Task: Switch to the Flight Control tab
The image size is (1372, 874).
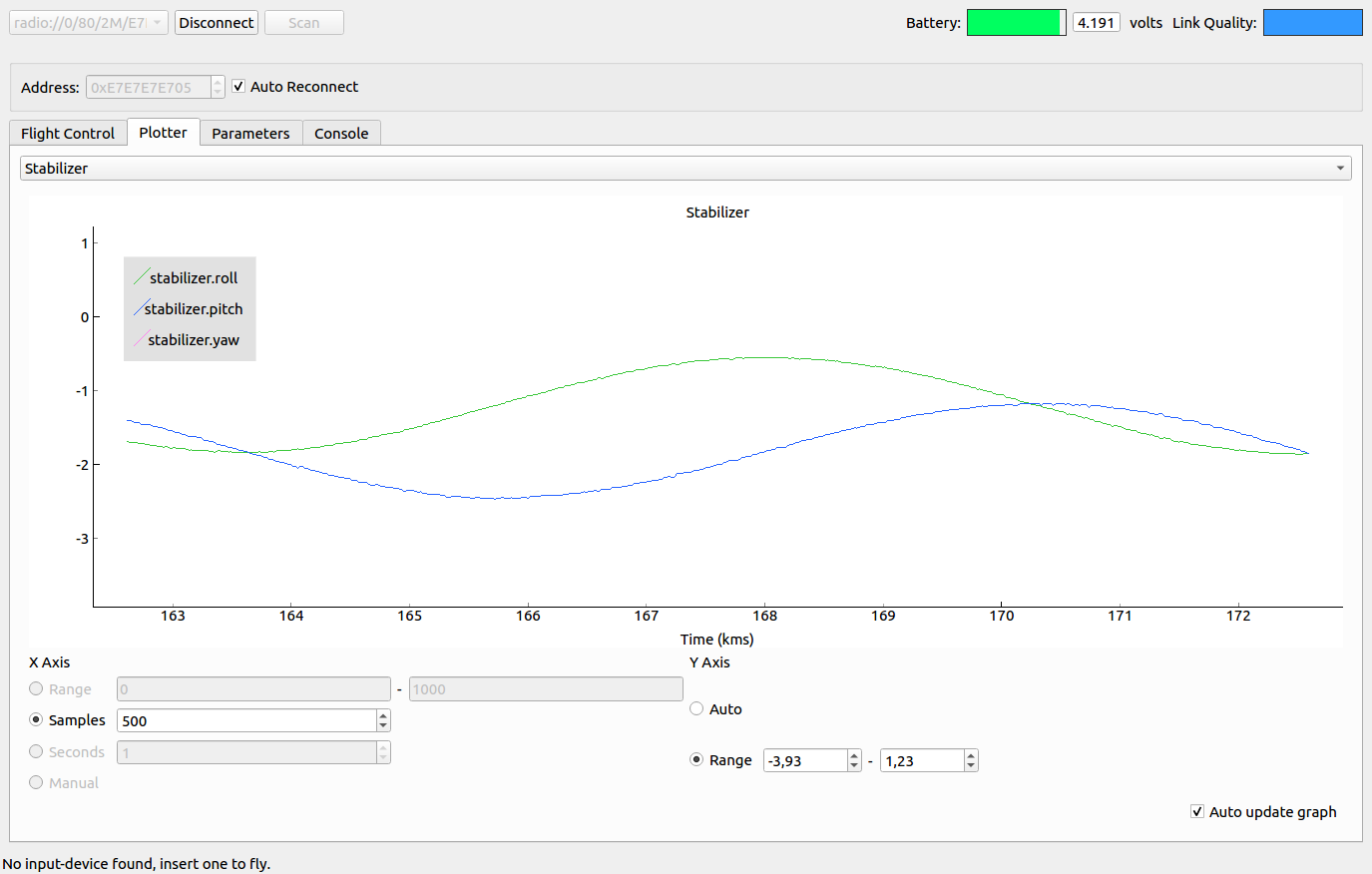Action: (x=68, y=134)
